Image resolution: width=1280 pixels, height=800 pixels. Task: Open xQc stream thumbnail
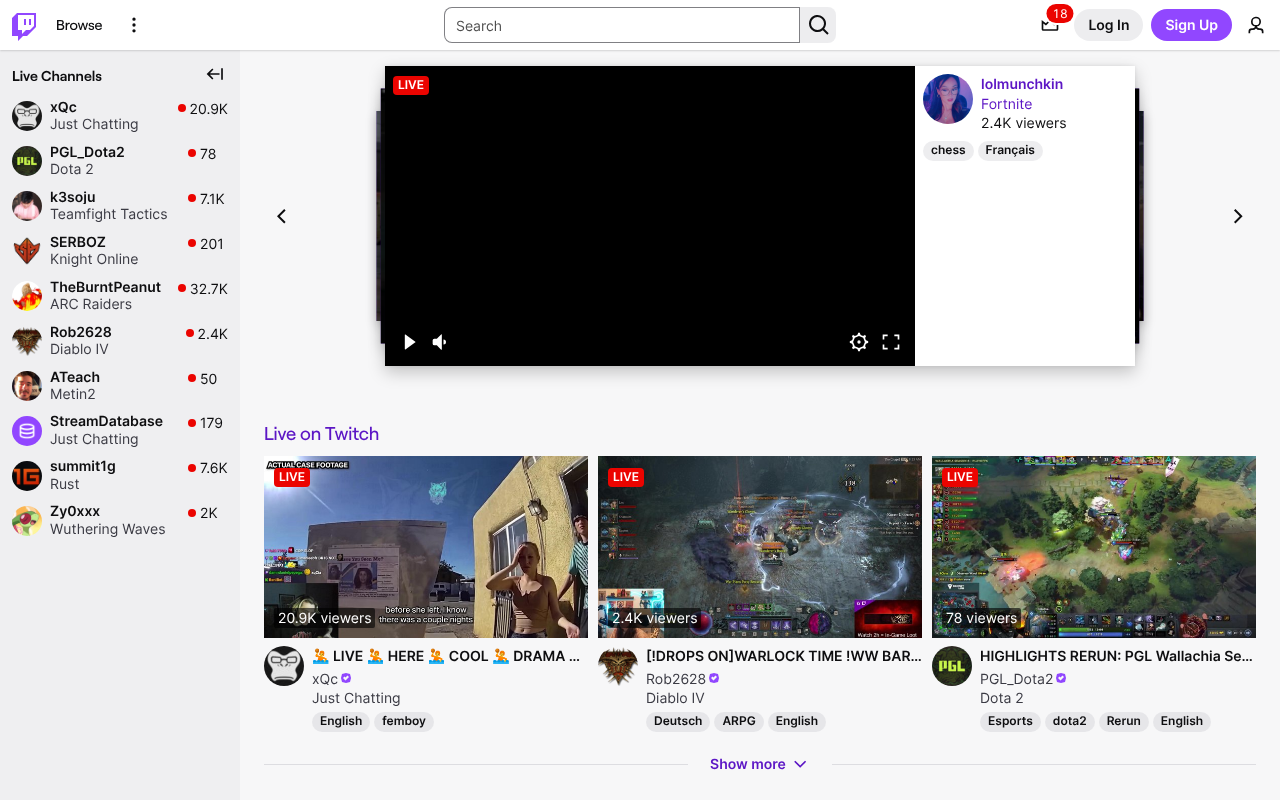[426, 547]
